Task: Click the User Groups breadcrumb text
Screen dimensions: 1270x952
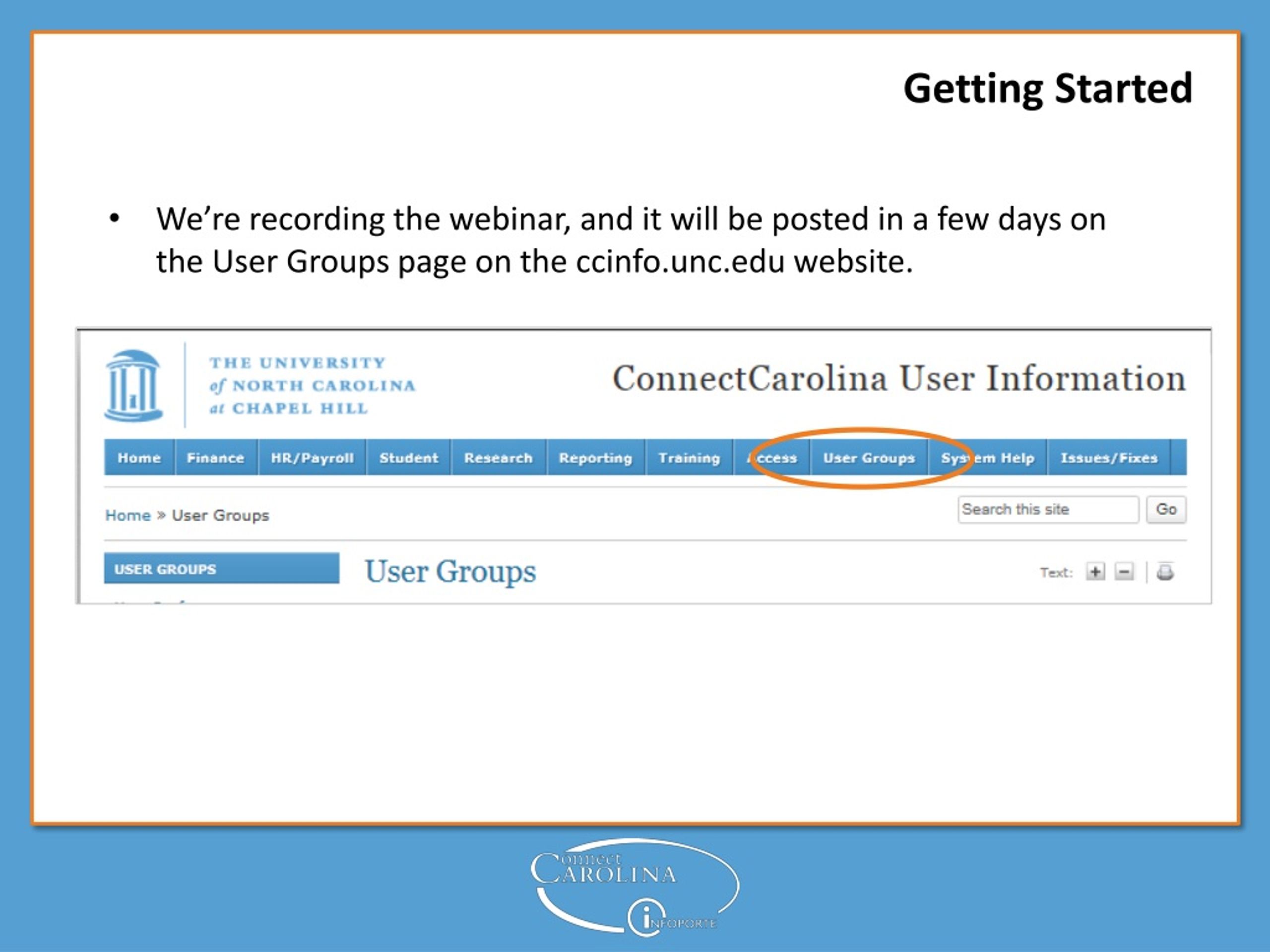Action: coord(220,515)
